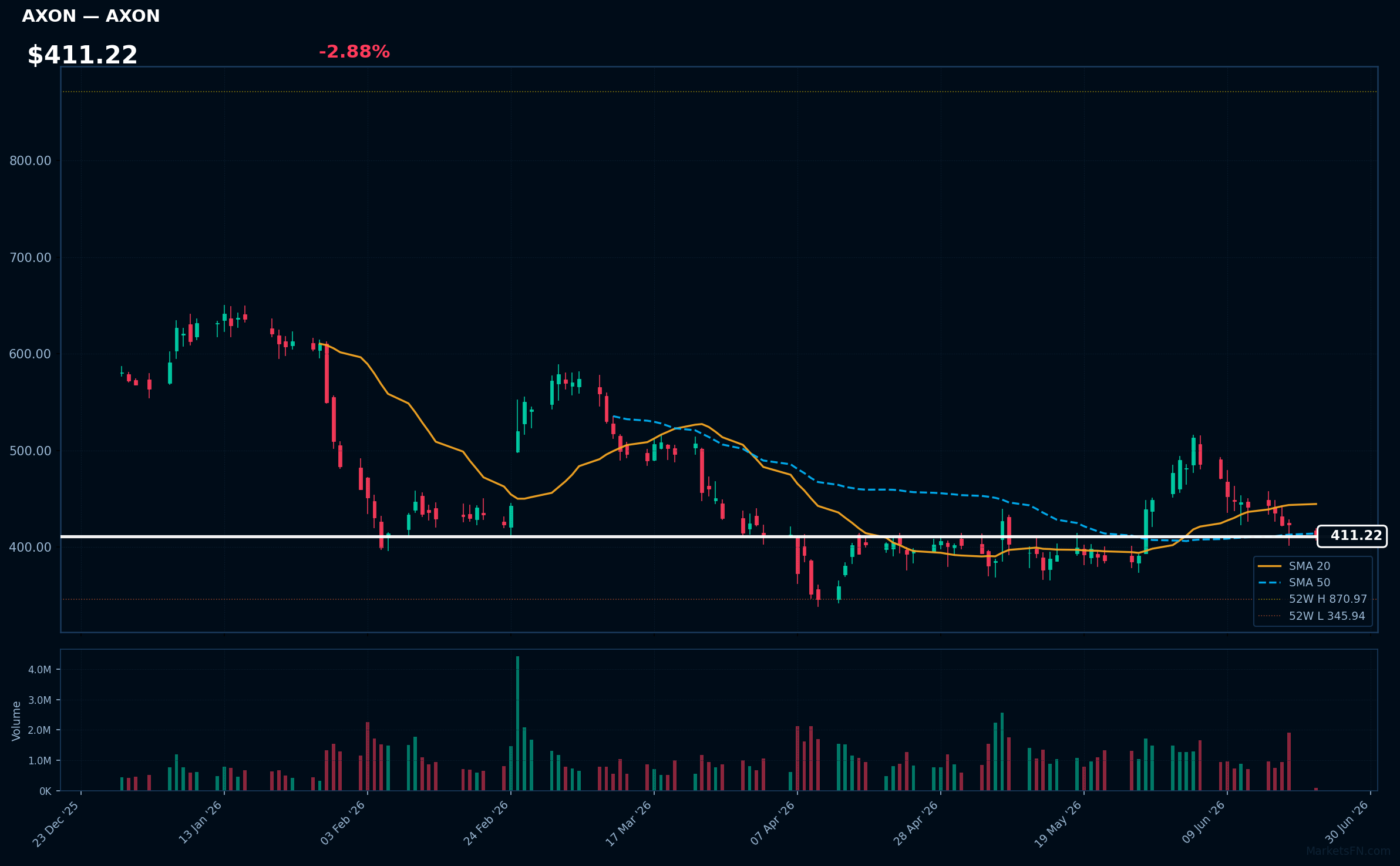This screenshot has width=1400, height=866.
Task: Click the $411.22 current price heading
Action: click(82, 55)
